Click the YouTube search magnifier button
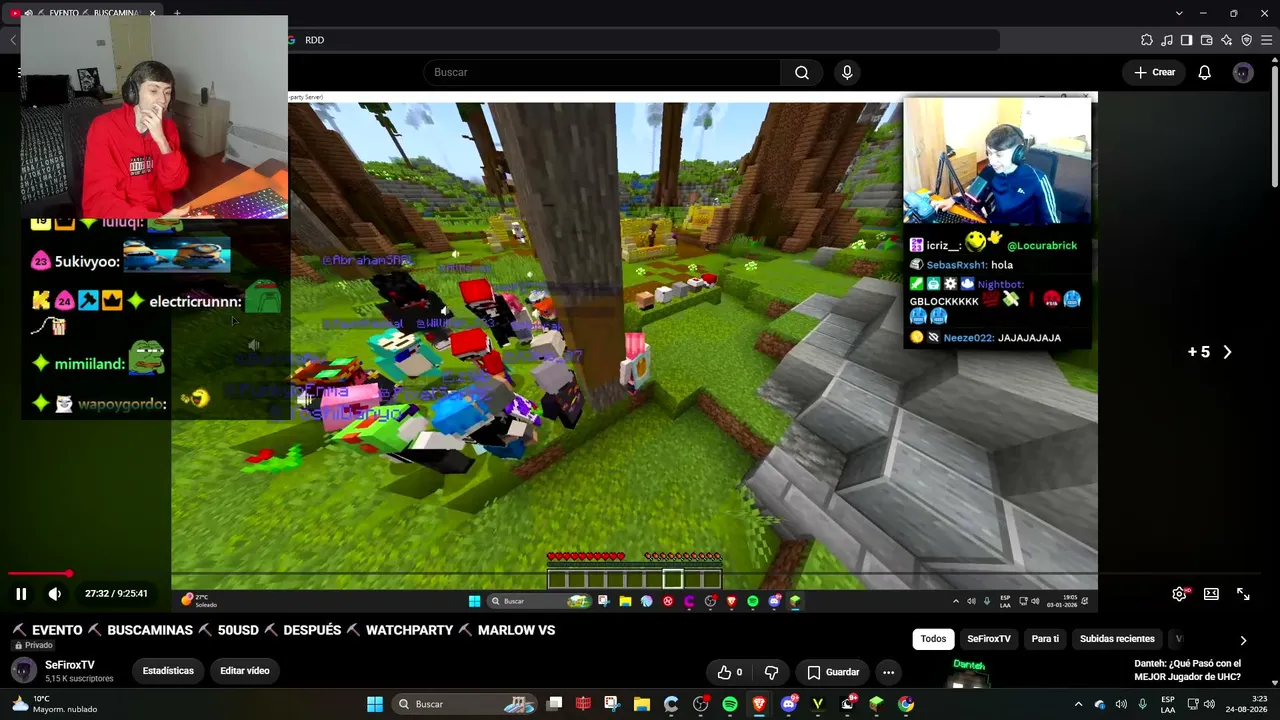1280x720 pixels. coord(802,72)
